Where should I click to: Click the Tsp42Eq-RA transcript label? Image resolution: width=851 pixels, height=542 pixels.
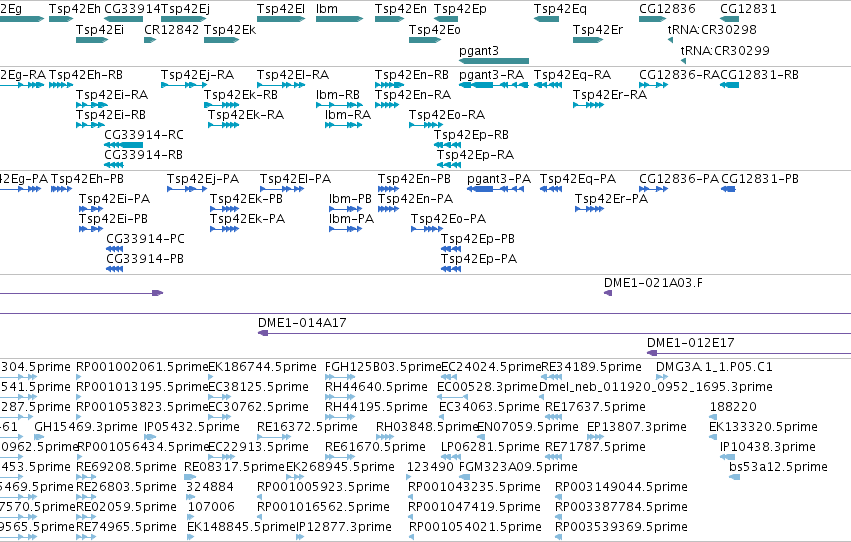point(573,74)
